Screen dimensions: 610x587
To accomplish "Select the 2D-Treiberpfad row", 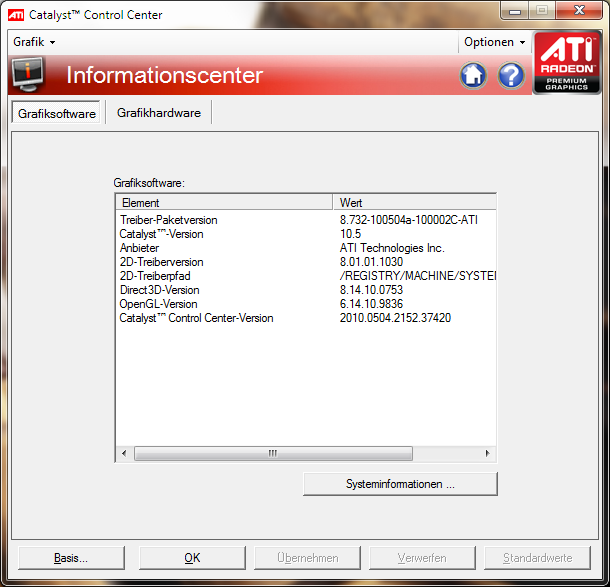I will coord(306,276).
